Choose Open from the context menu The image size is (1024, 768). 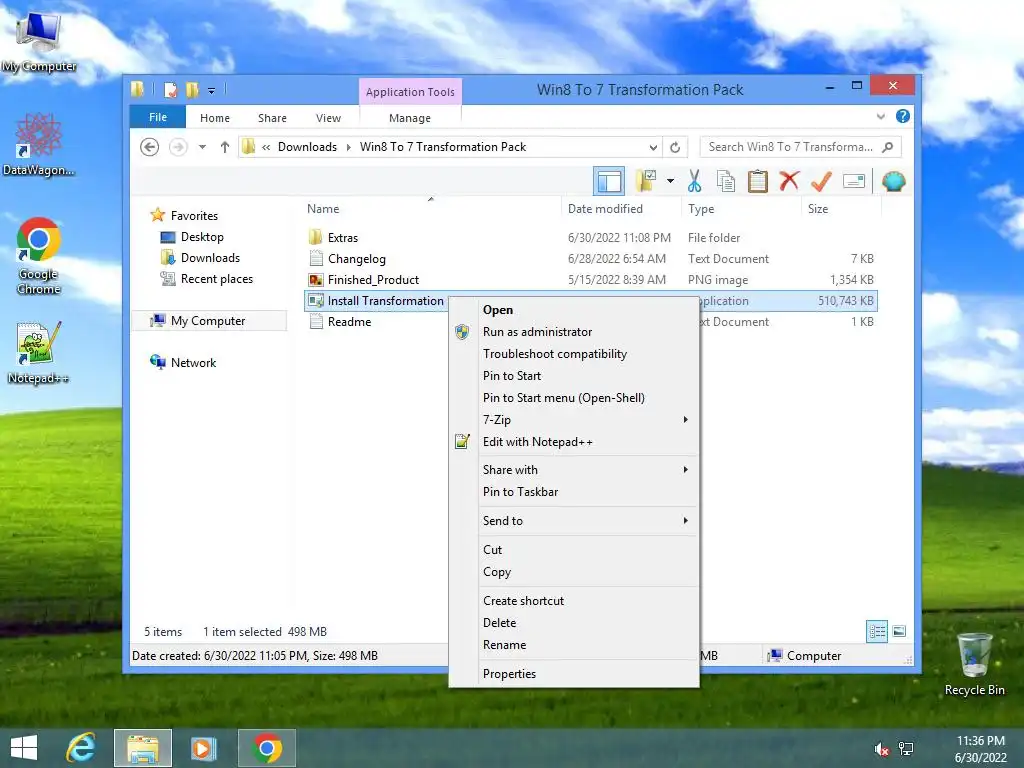[x=574, y=310]
